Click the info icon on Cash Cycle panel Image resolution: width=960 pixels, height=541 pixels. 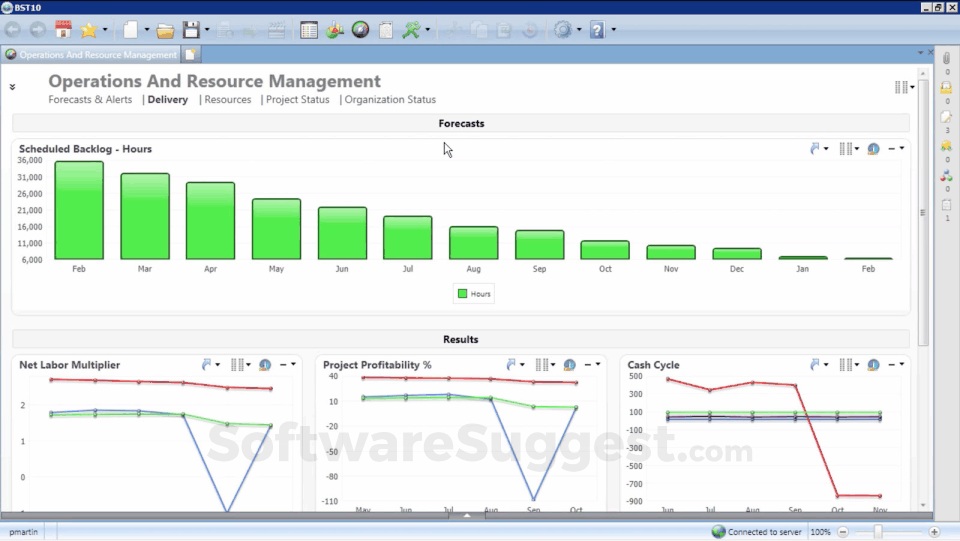(874, 365)
